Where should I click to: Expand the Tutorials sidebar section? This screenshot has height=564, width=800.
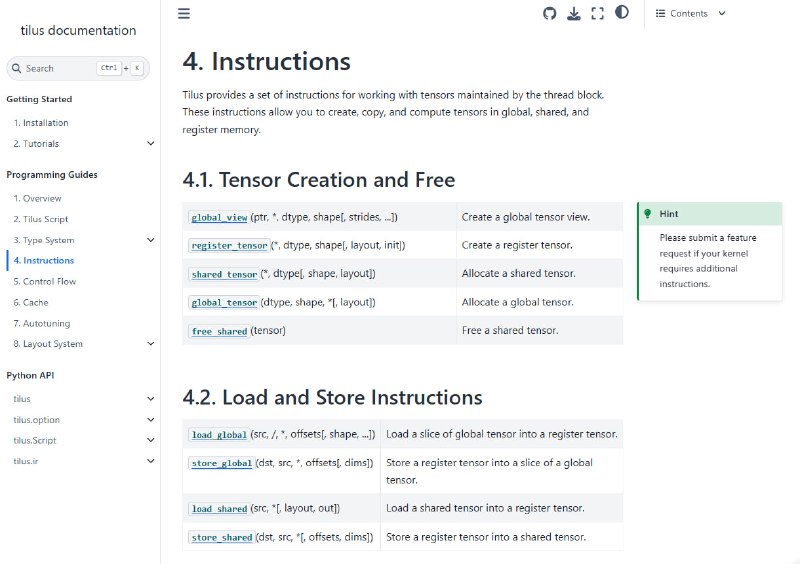pos(151,144)
